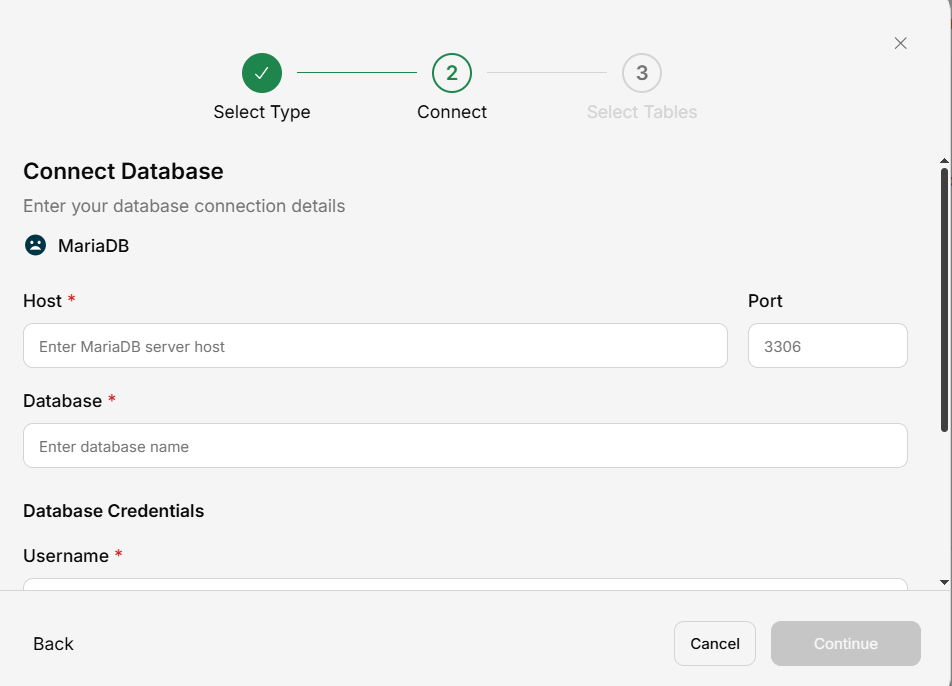Select the "Select Type" step label
The width and height of the screenshot is (952, 686).
point(262,112)
